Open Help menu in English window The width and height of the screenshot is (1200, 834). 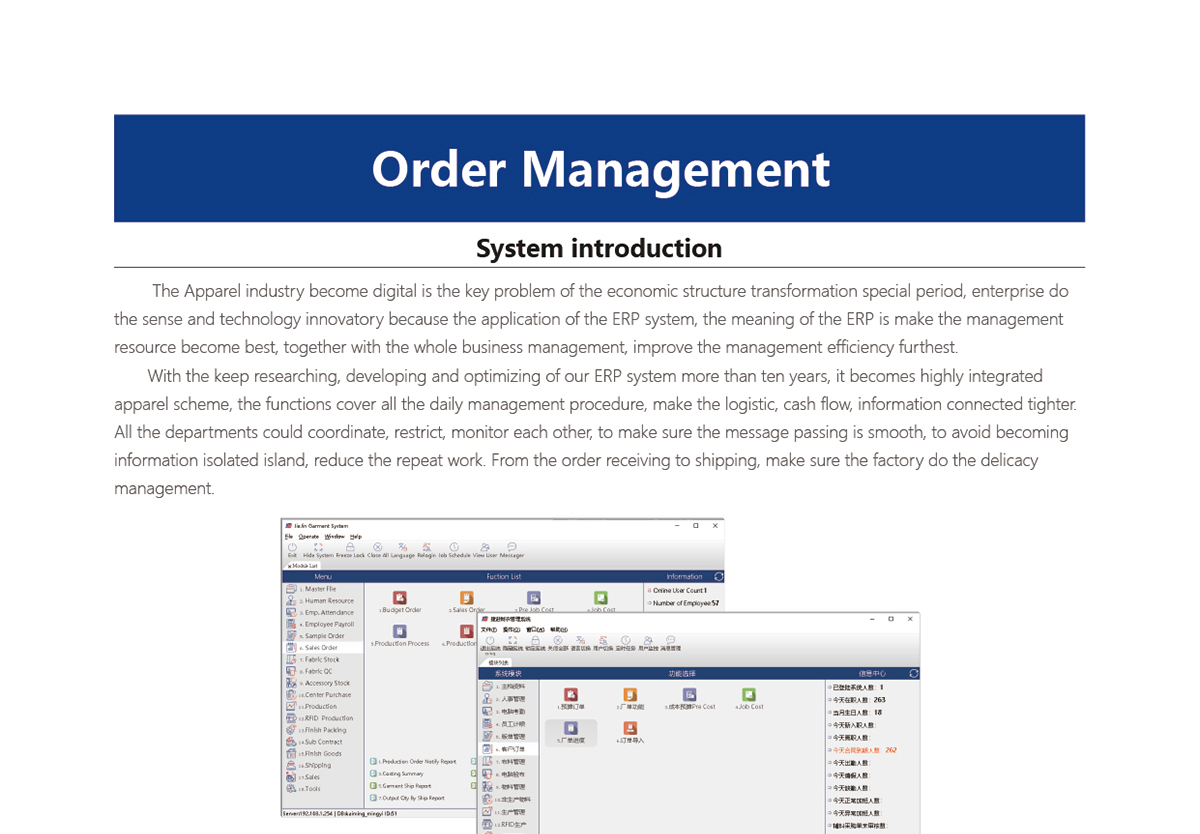pos(356,536)
